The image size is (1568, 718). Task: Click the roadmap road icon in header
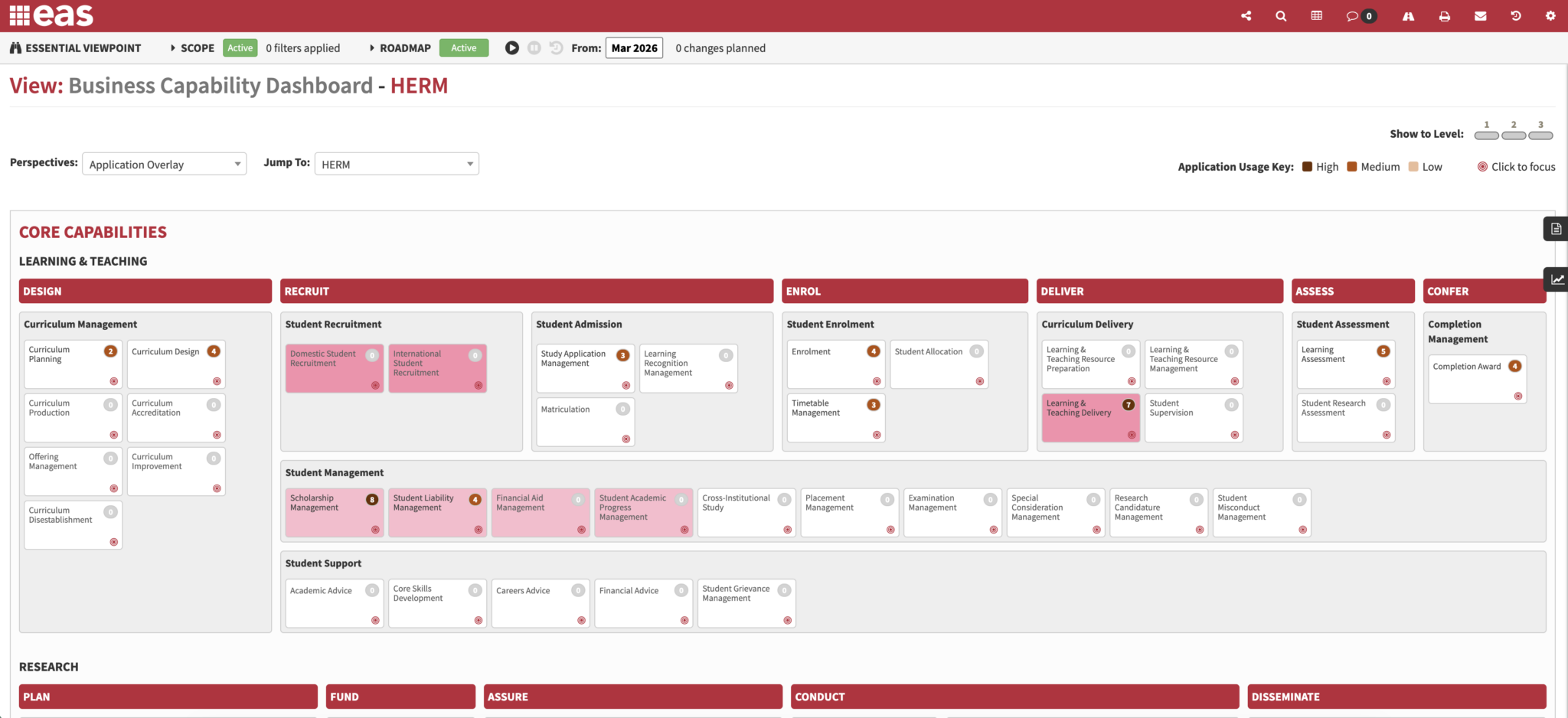tap(1408, 15)
